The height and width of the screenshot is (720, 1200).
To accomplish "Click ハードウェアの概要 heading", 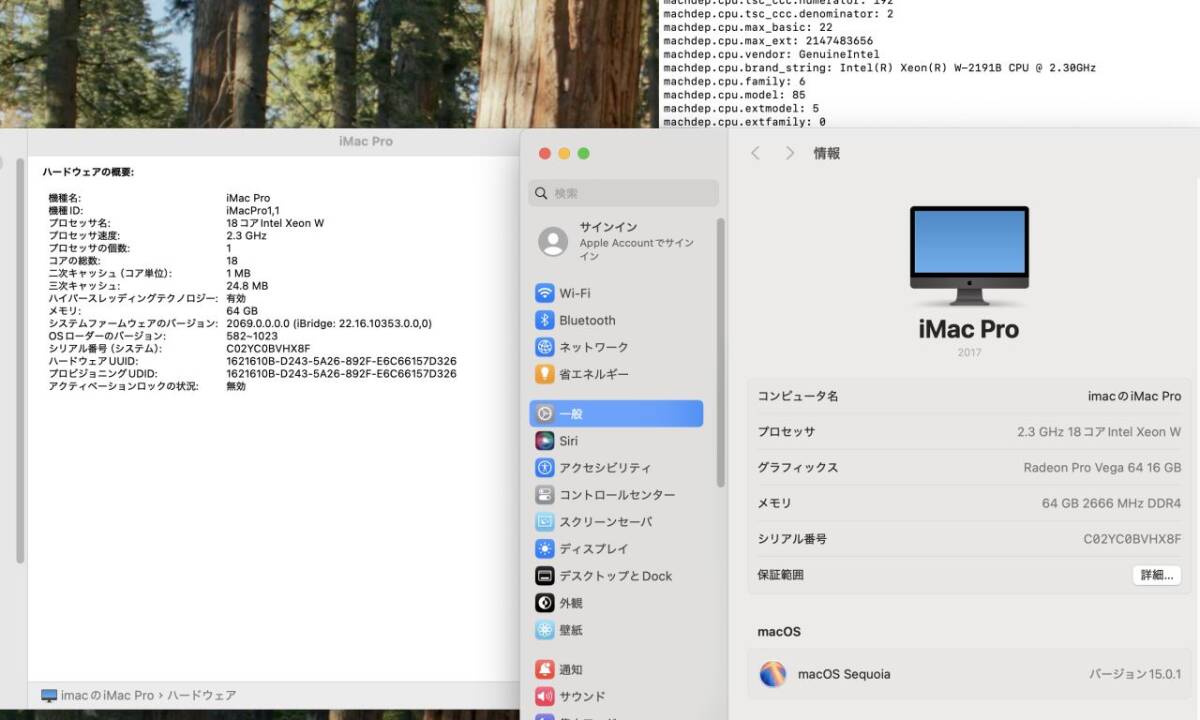I will pos(88,172).
